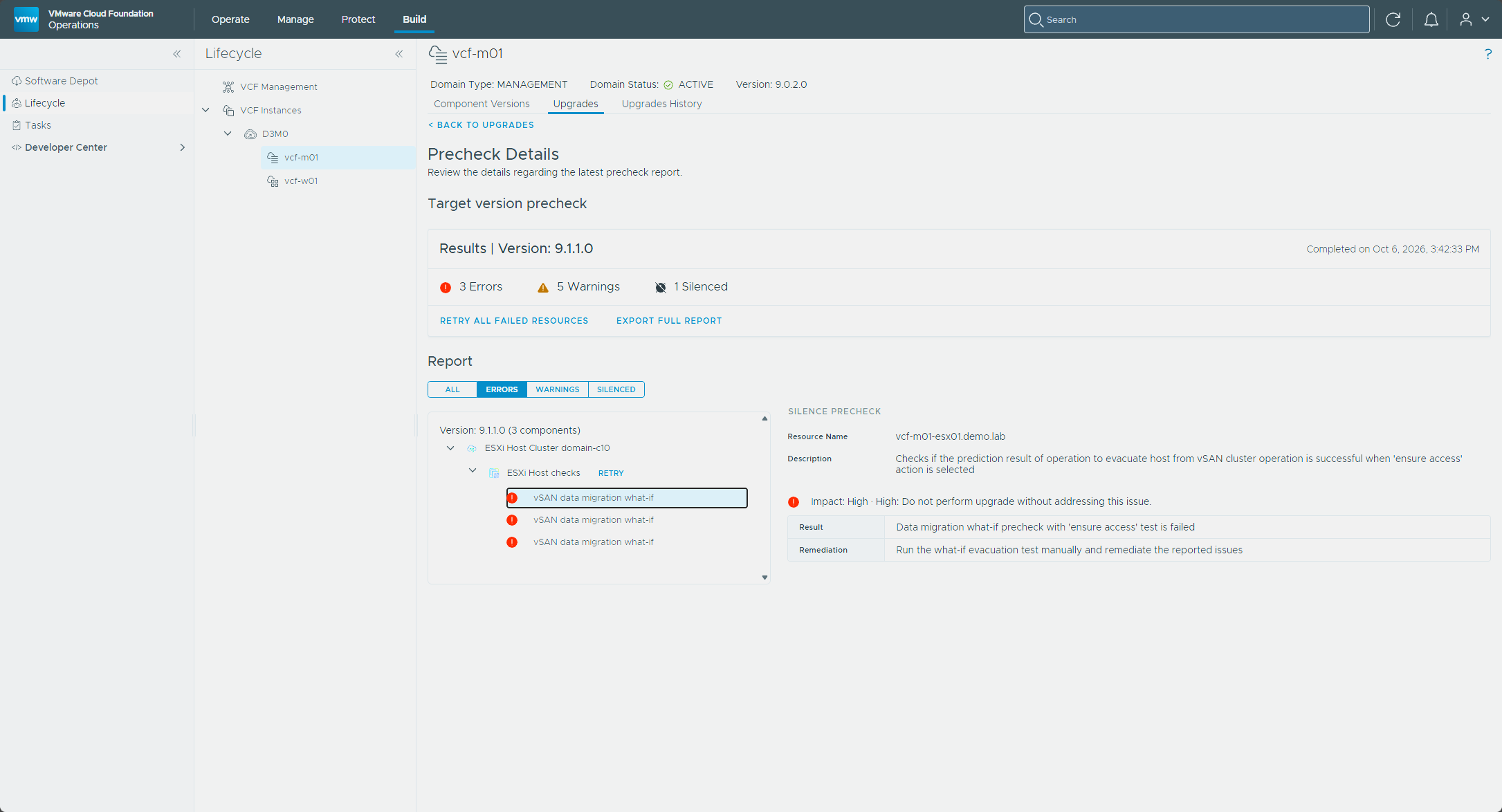Filter report by WARNINGS
1502x812 pixels.
[558, 389]
